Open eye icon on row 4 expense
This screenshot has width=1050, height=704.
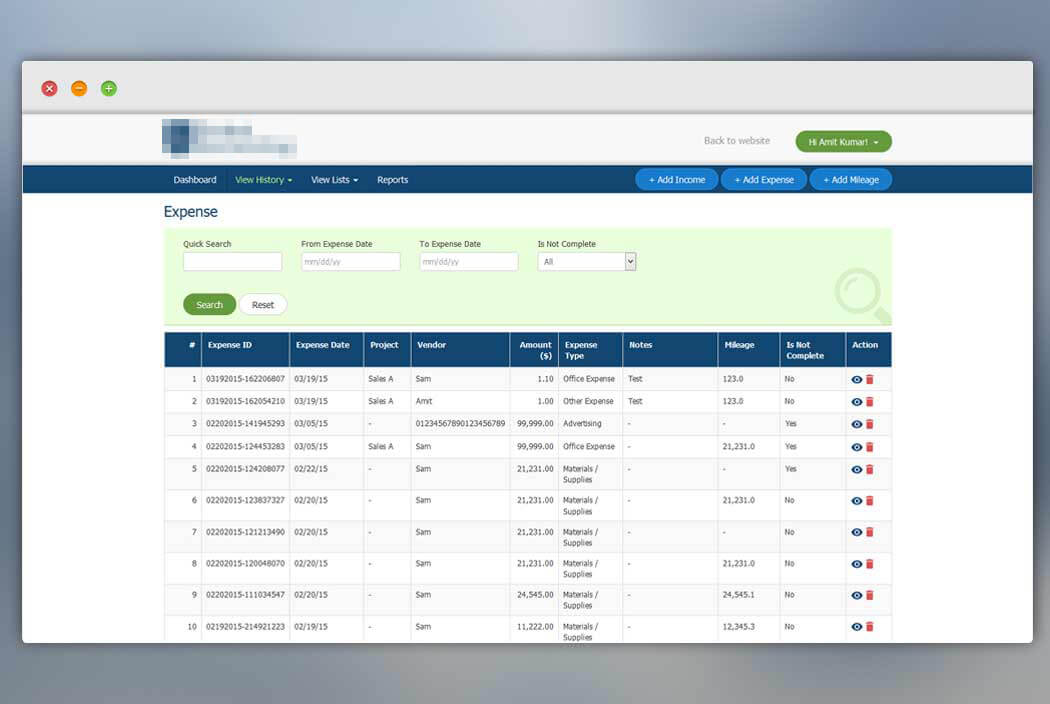(856, 447)
